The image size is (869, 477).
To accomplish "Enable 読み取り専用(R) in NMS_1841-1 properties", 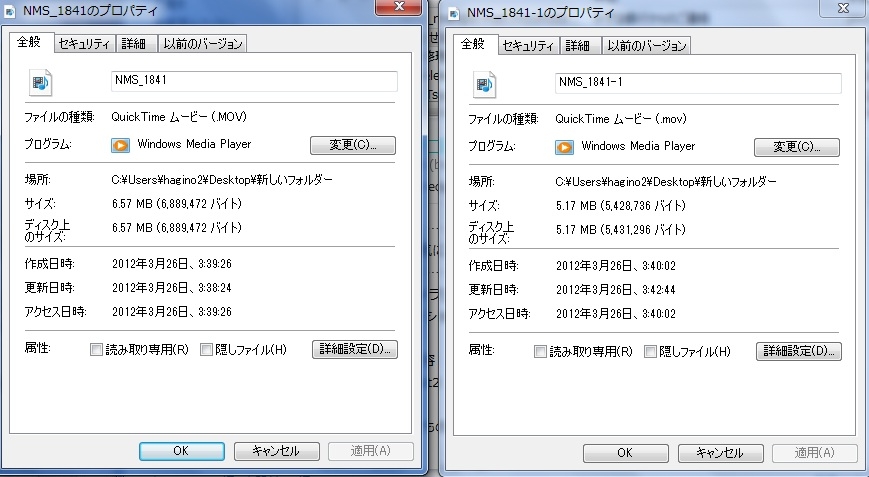I will pos(540,352).
